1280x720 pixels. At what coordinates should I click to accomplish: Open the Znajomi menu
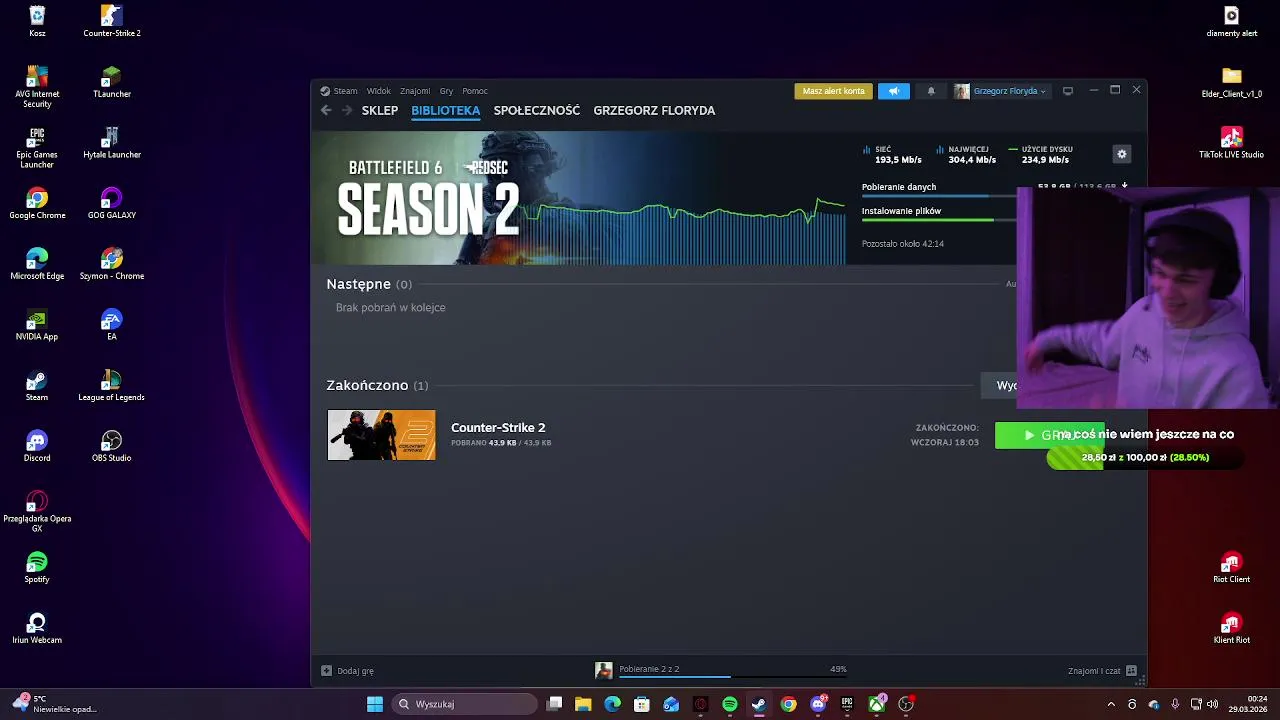click(x=415, y=91)
